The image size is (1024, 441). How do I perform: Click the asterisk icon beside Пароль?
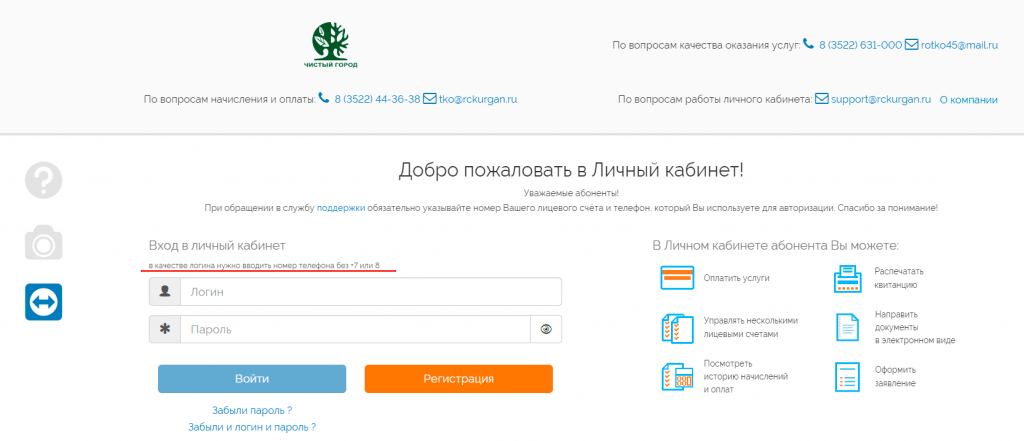coord(165,329)
